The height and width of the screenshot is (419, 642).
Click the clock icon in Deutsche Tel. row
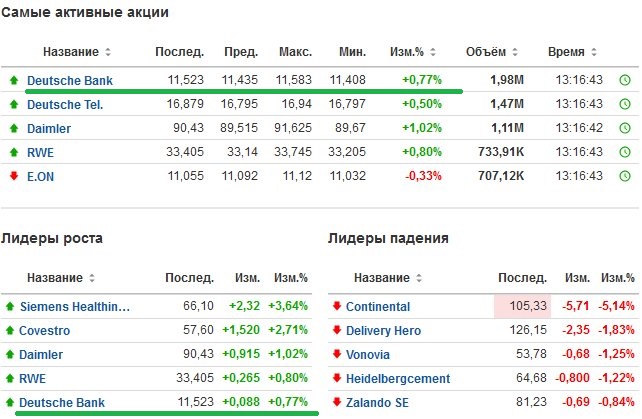(x=625, y=104)
